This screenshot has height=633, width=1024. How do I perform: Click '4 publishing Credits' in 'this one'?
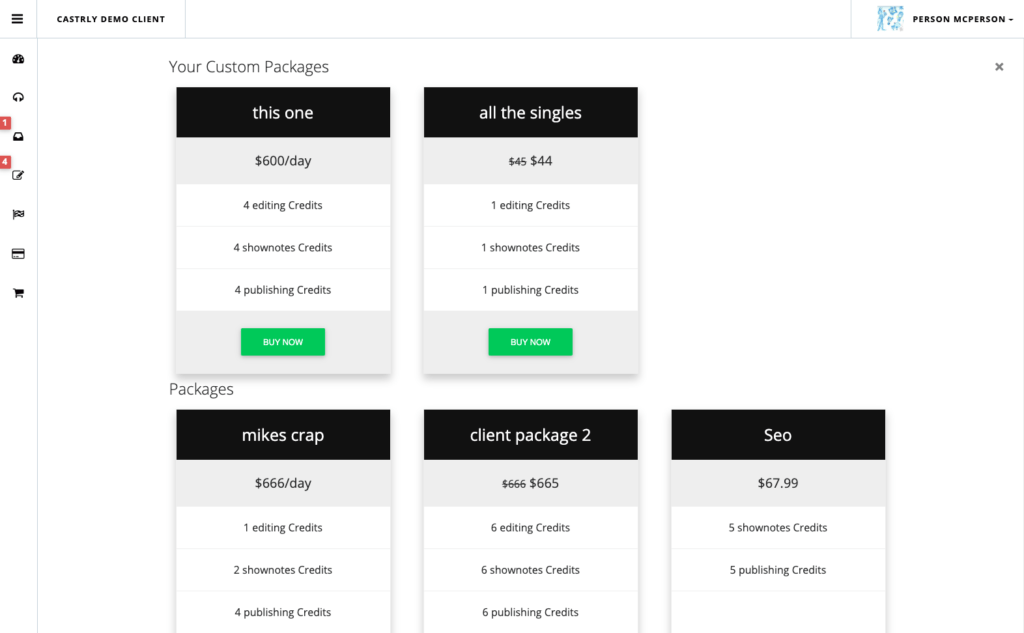point(283,290)
